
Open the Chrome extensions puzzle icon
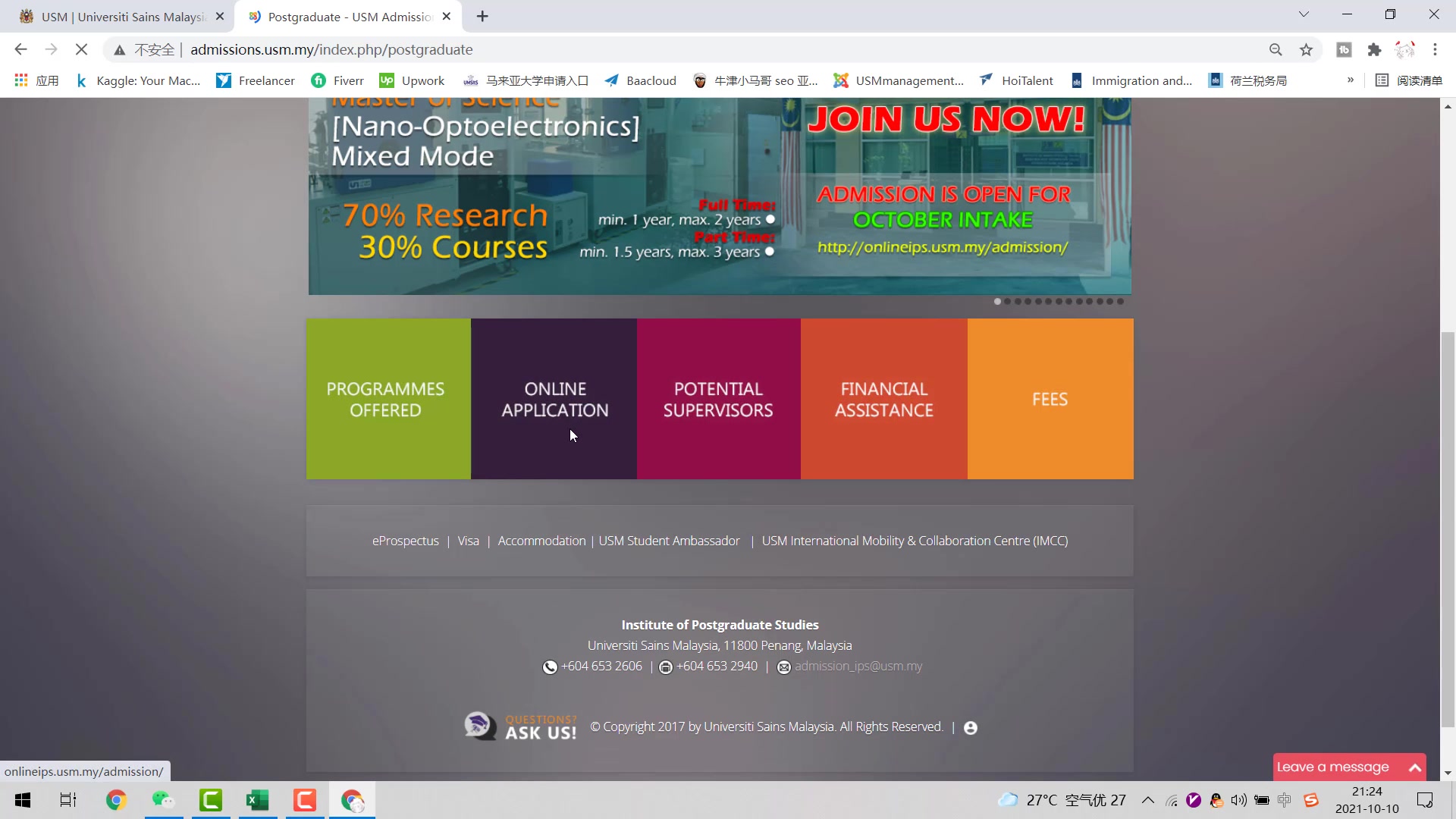pyautogui.click(x=1374, y=50)
